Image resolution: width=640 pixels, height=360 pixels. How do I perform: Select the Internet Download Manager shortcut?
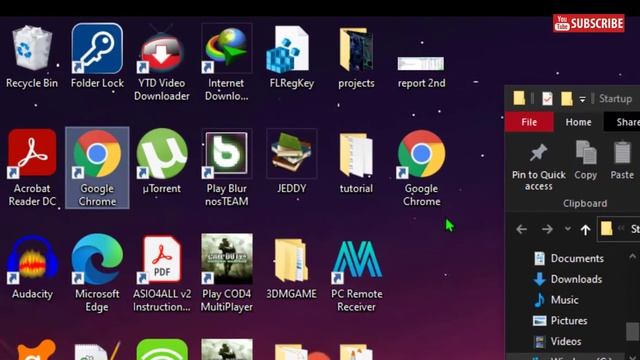pos(227,63)
